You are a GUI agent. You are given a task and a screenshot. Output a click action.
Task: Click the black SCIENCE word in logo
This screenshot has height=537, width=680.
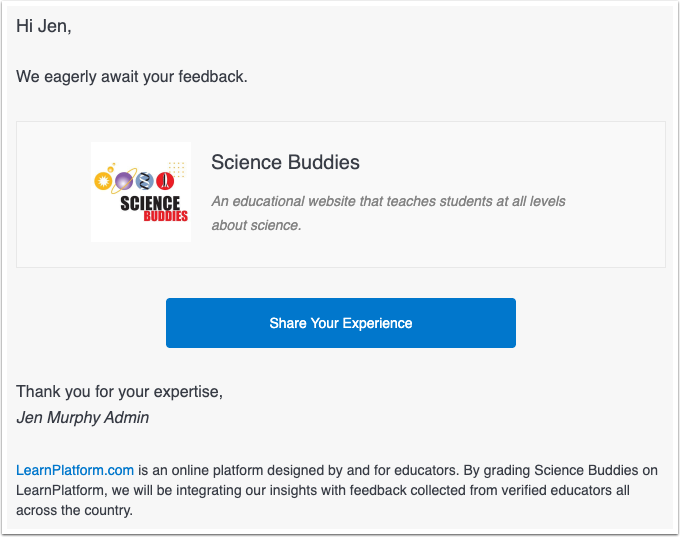(x=150, y=203)
